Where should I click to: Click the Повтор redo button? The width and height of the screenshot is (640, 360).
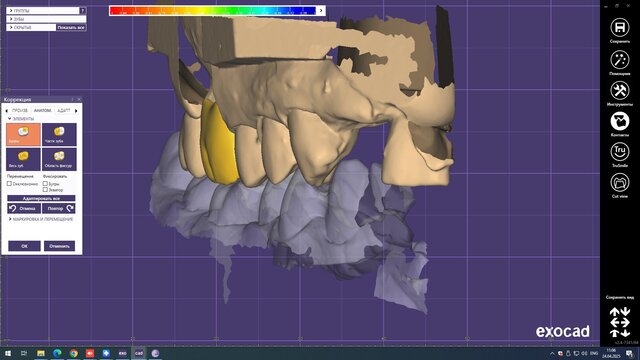point(58,209)
